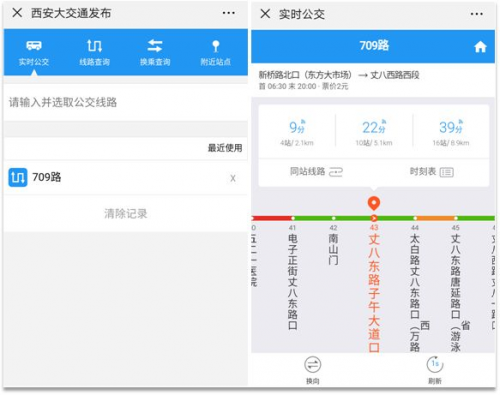This screenshot has height=395, width=500.
Task: Click the 709路 header title
Action: (374, 45)
